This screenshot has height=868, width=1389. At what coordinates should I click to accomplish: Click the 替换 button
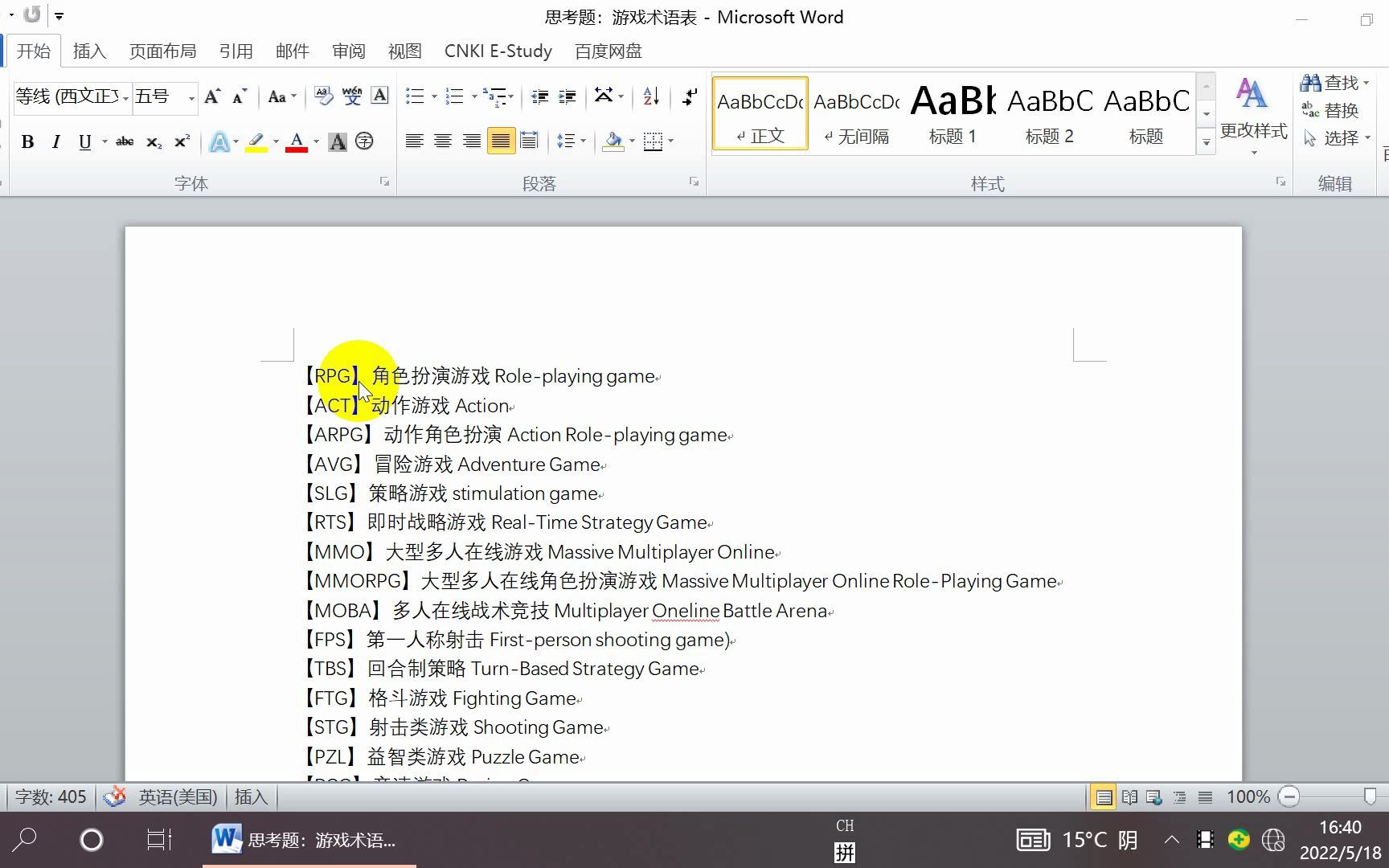(1330, 110)
